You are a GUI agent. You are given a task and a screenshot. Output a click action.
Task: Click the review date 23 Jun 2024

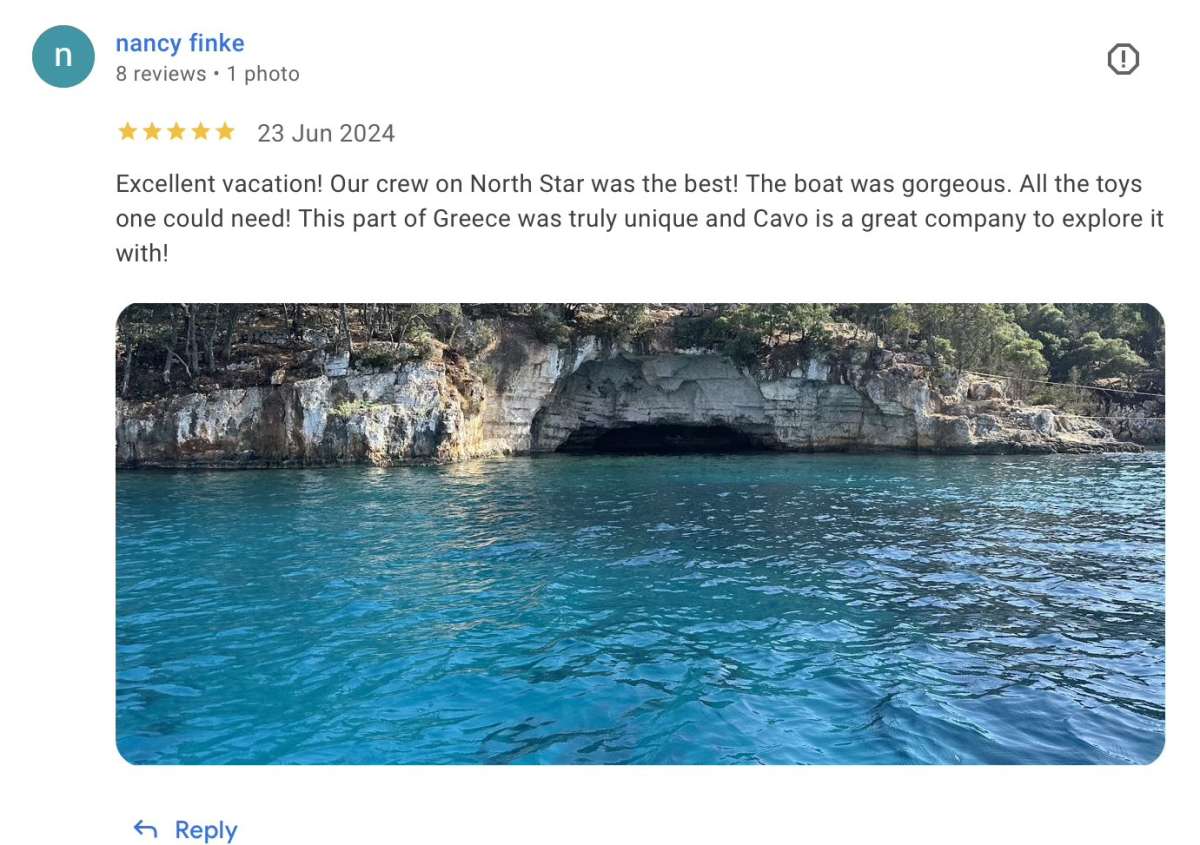pyautogui.click(x=326, y=134)
